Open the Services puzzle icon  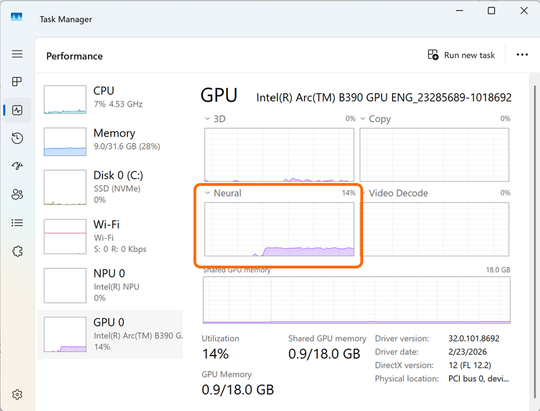coord(17,251)
